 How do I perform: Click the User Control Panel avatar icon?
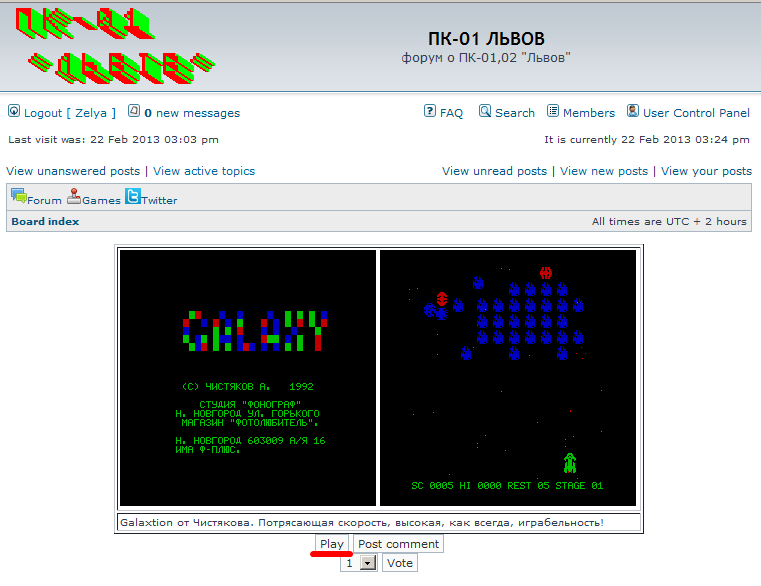click(632, 111)
